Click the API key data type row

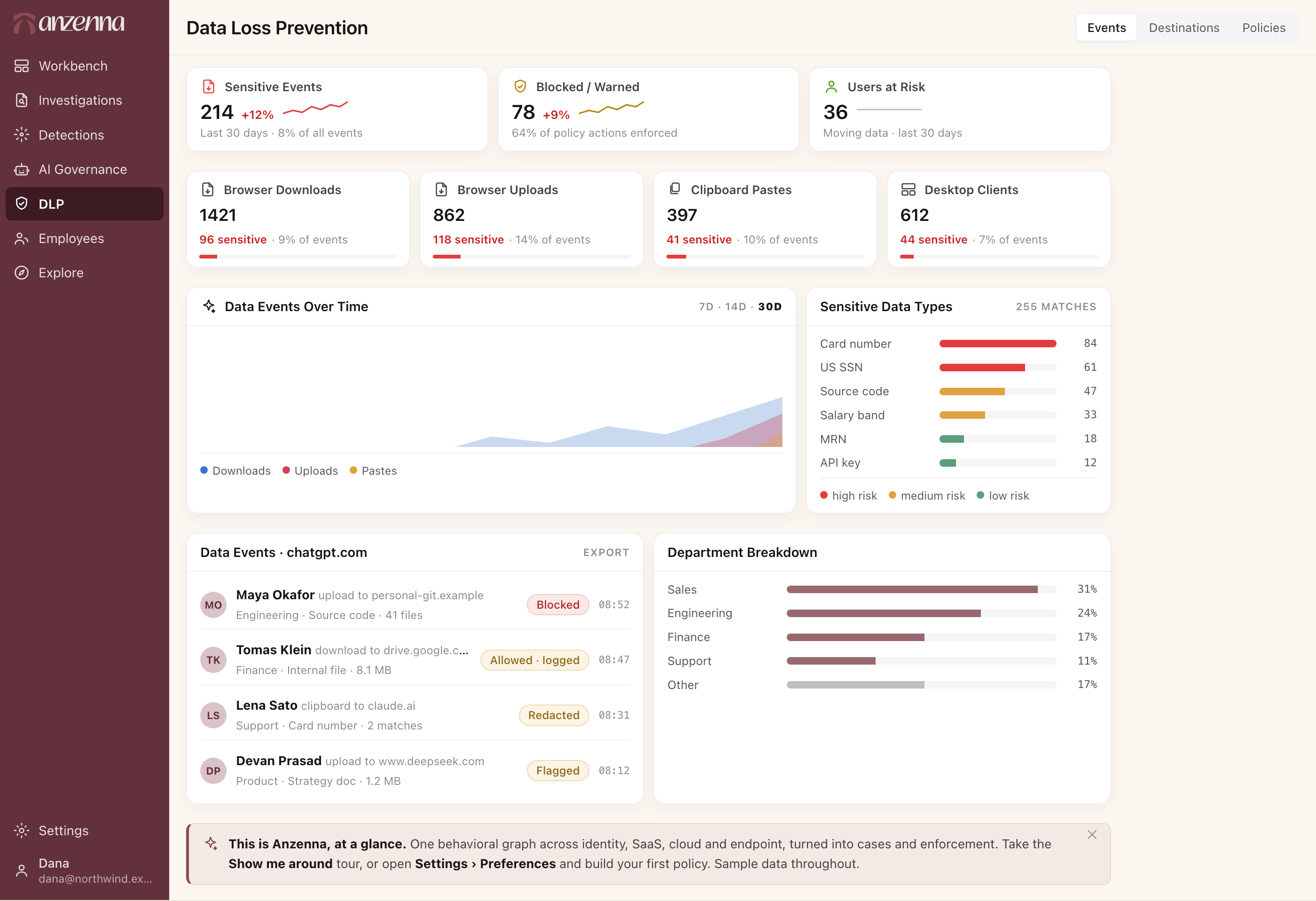[x=958, y=462]
